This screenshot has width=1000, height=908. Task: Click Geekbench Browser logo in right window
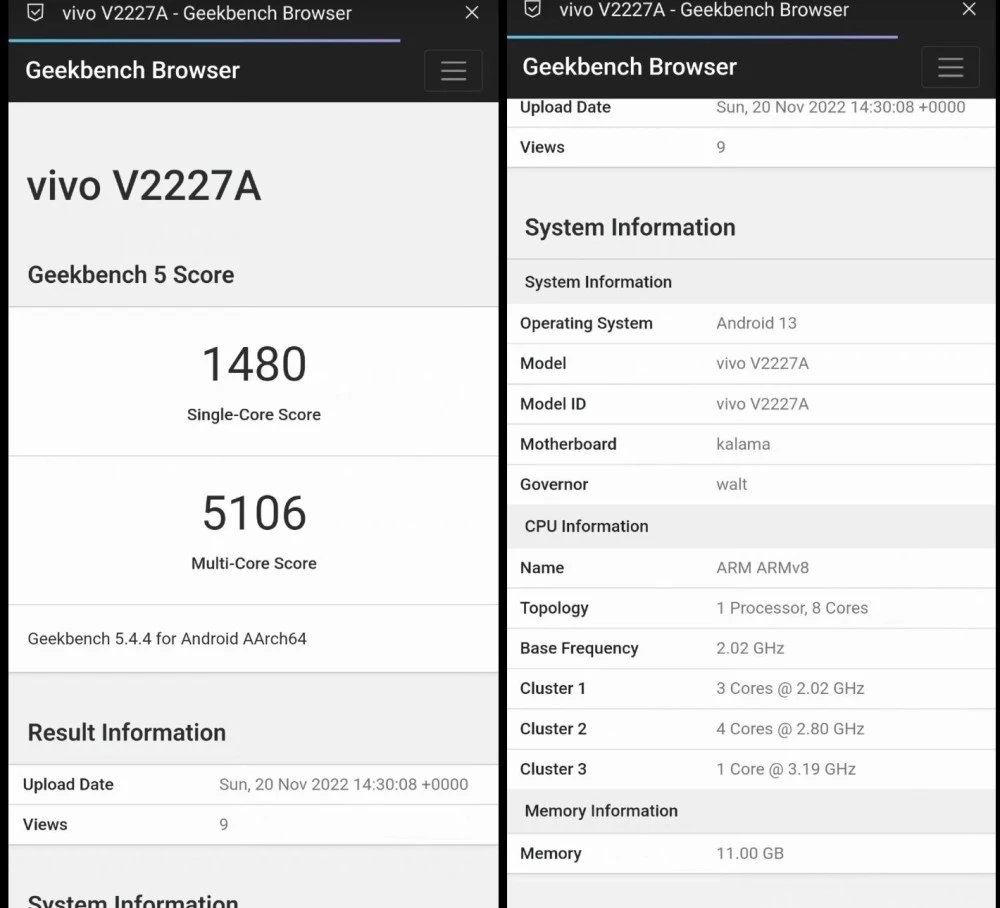[x=629, y=67]
